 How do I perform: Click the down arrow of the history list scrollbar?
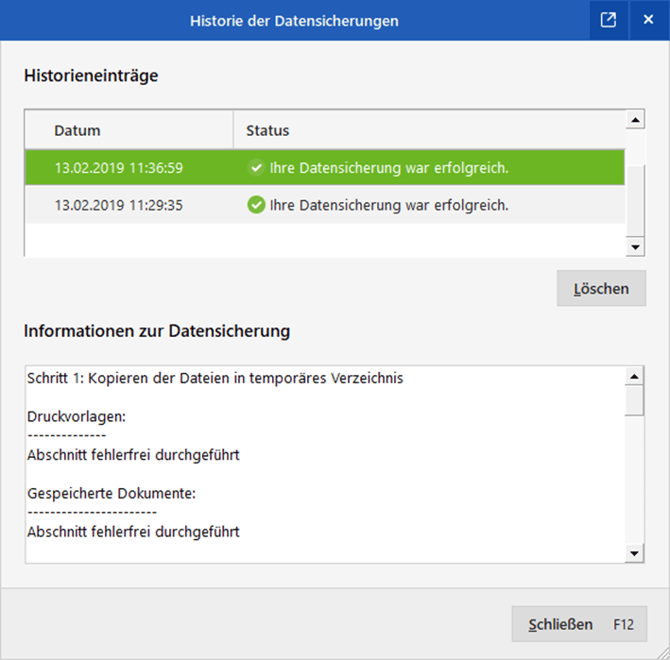634,246
